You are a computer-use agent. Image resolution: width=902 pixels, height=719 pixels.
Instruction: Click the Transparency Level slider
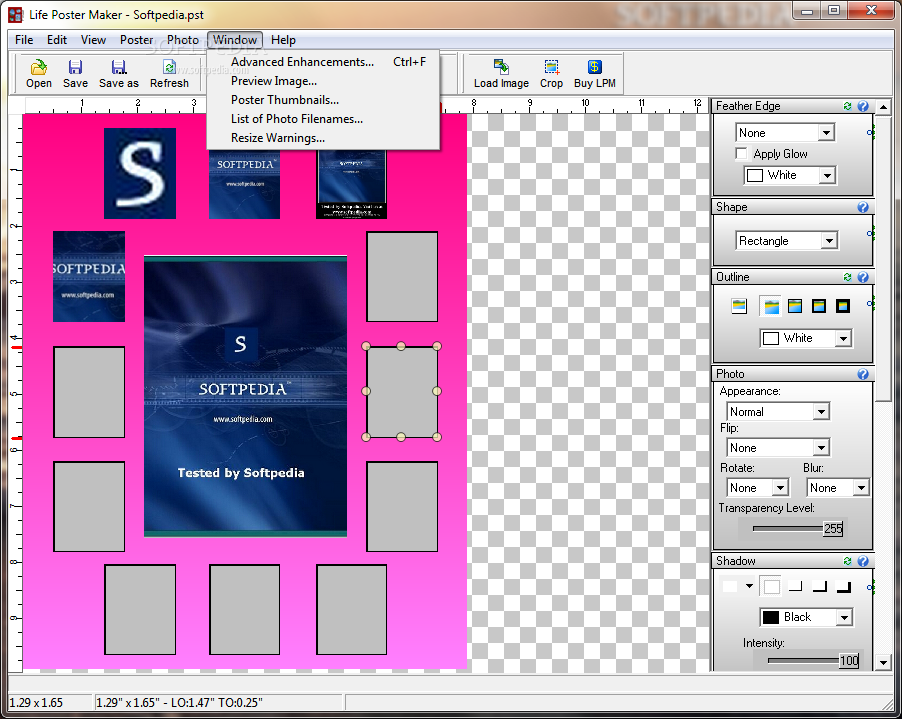pyautogui.click(x=787, y=528)
